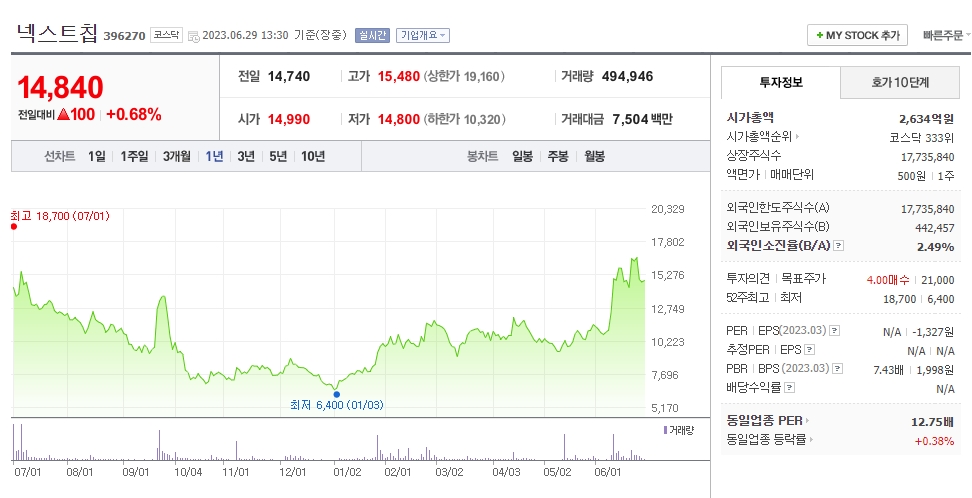Click the 동일업종 PER value 12.75배

point(932,422)
